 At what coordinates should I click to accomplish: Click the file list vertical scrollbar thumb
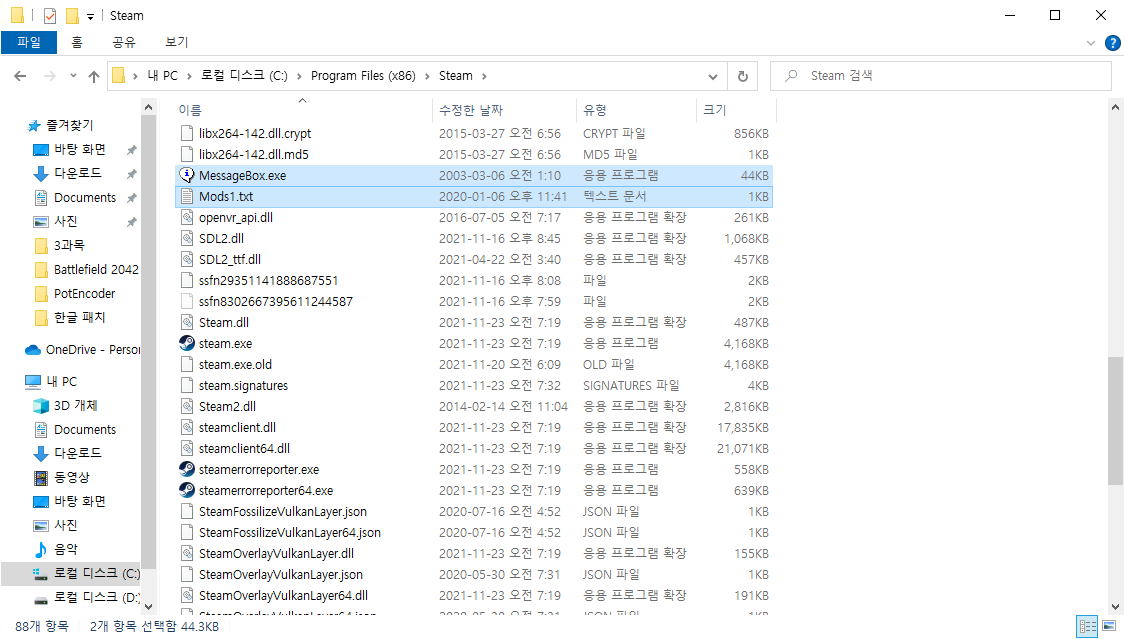tap(1115, 421)
